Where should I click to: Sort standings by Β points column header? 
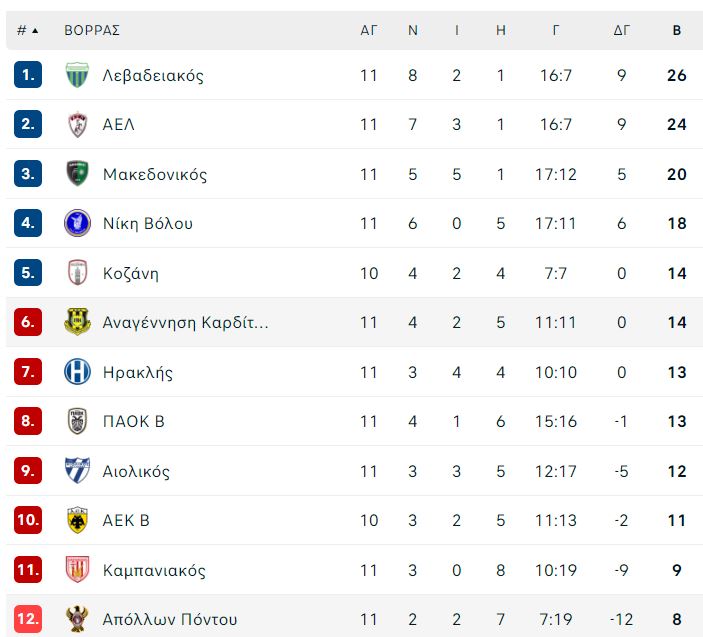(677, 30)
